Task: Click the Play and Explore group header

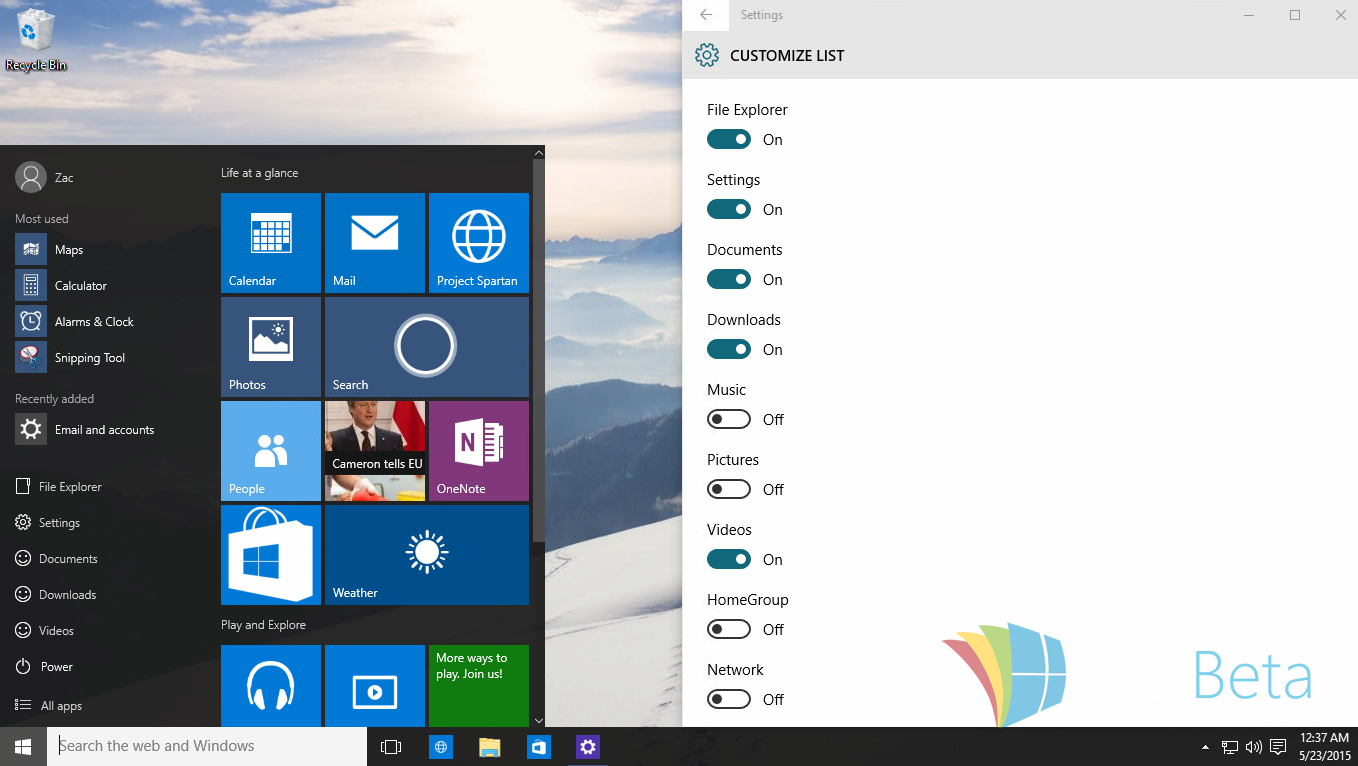Action: (x=263, y=625)
